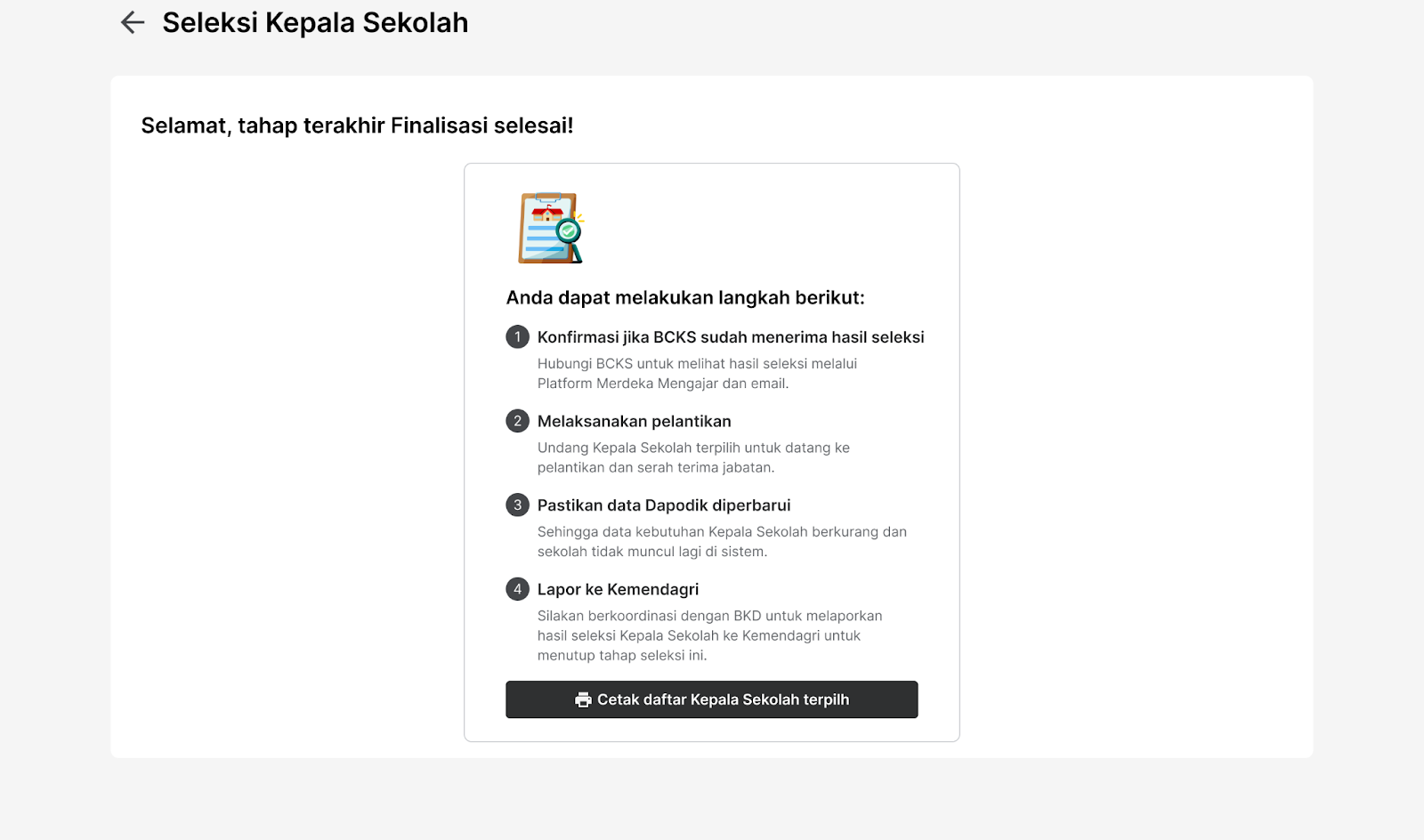Click the printer icon on the button

coord(583,700)
